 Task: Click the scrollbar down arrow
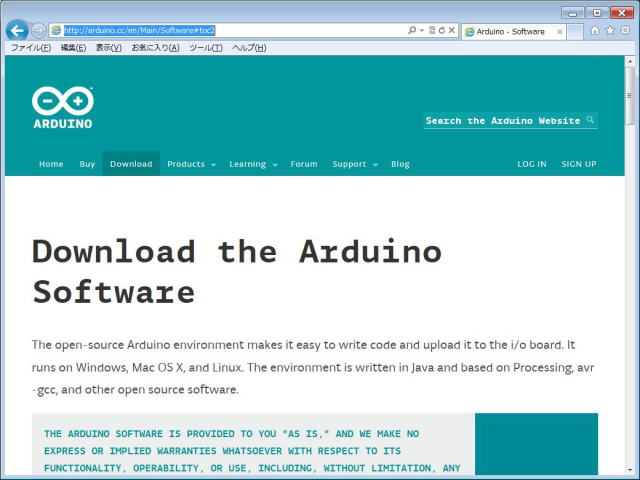pos(630,470)
